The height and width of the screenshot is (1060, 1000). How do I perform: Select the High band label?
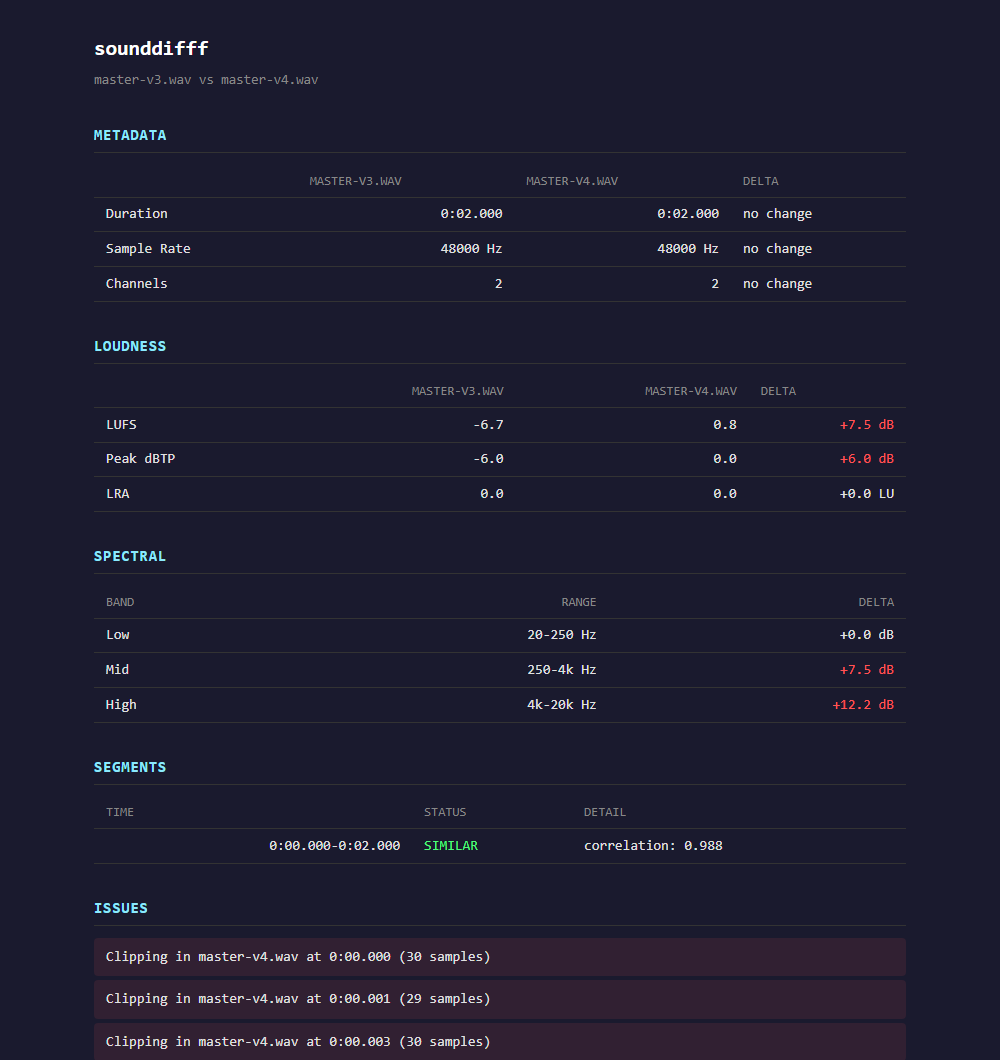point(121,704)
